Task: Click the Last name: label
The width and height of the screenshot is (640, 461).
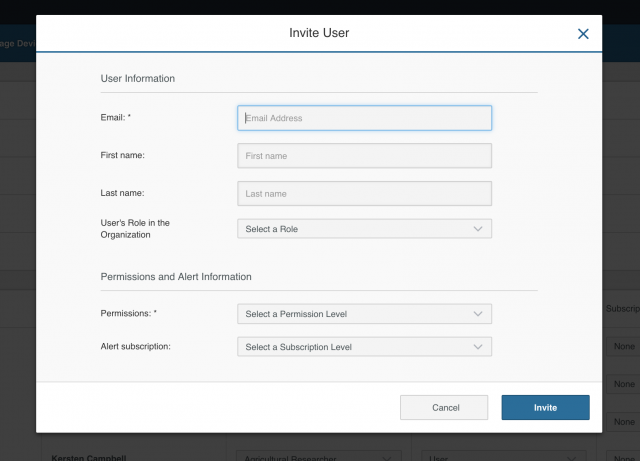Action: point(123,192)
